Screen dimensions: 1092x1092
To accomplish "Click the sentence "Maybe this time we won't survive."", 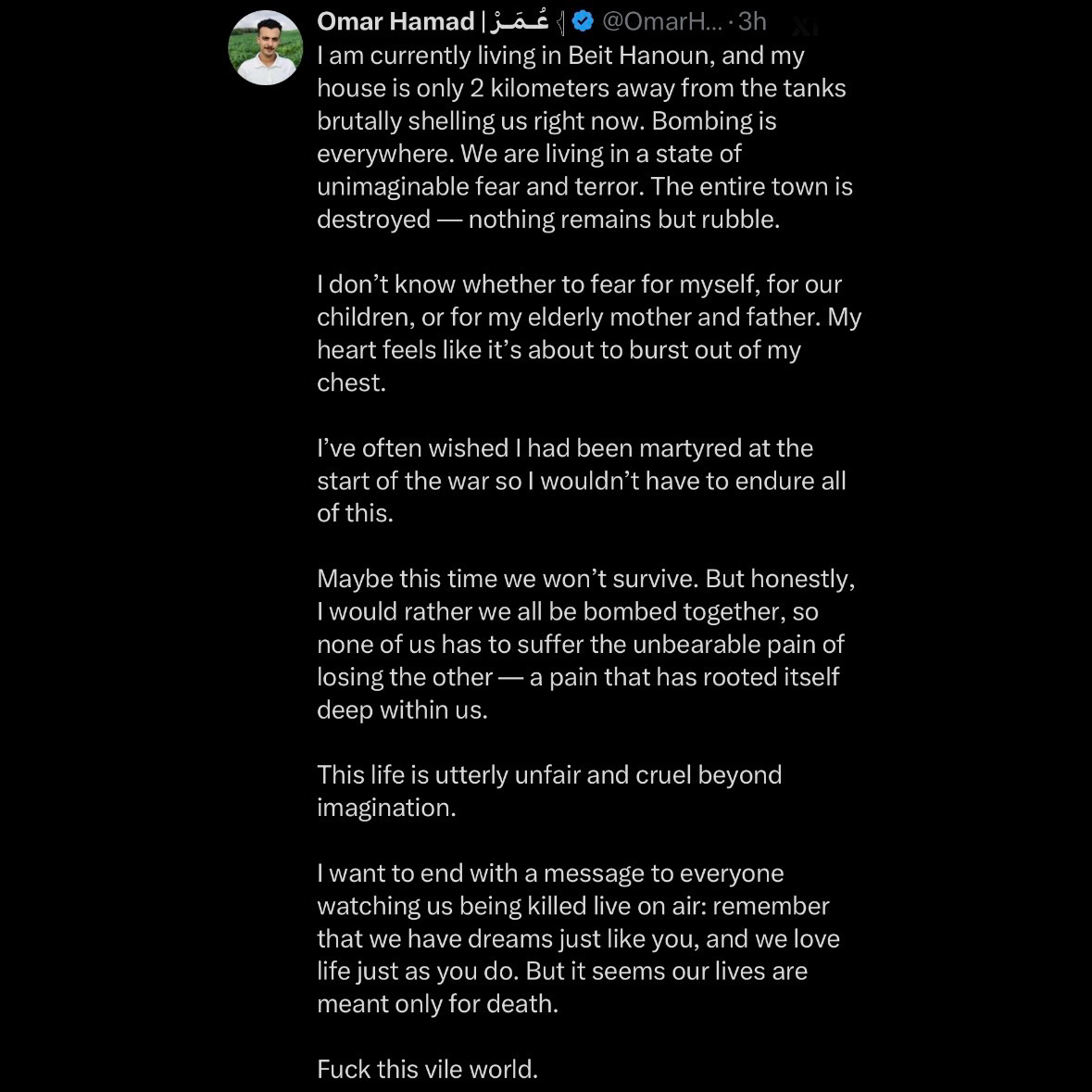I will point(508,579).
